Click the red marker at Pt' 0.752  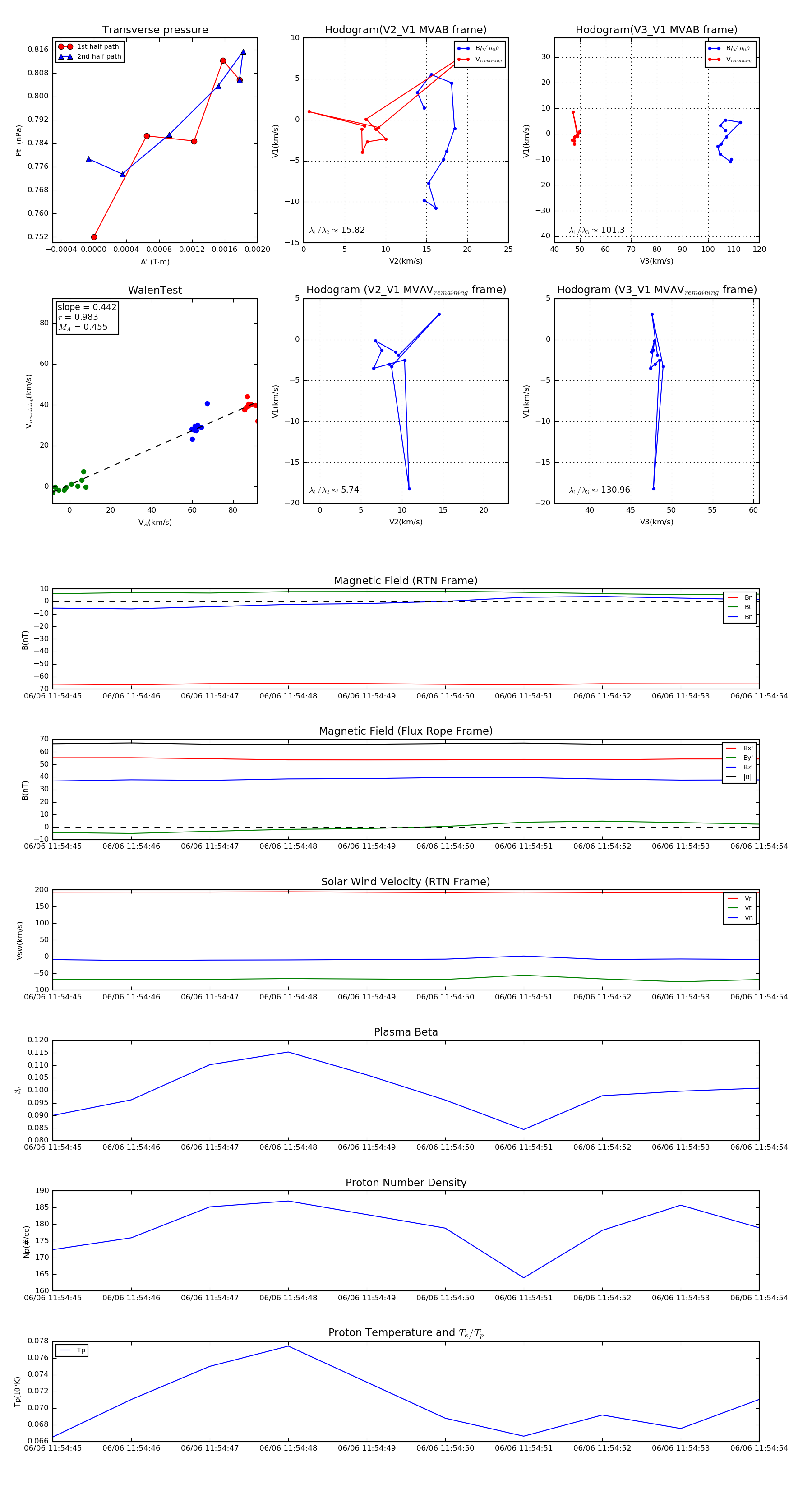[94, 237]
